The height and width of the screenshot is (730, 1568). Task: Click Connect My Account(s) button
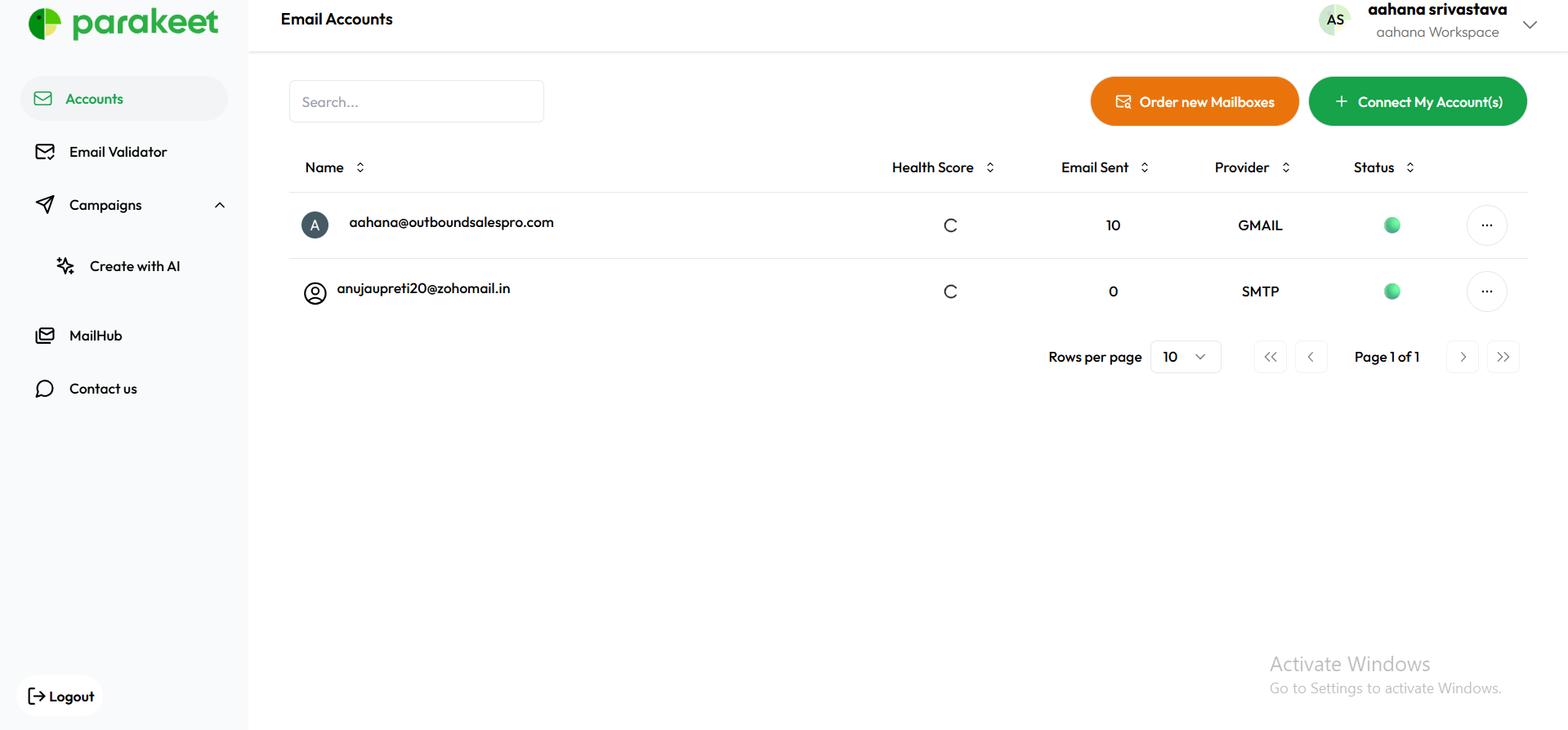tap(1417, 102)
